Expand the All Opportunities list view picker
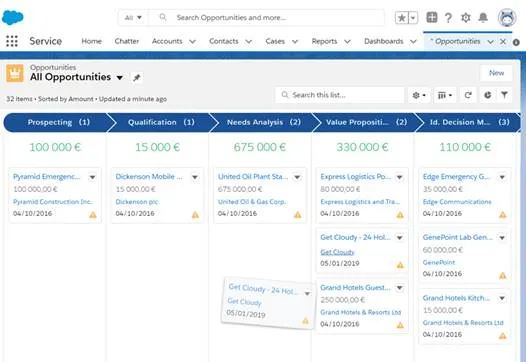 [120, 78]
